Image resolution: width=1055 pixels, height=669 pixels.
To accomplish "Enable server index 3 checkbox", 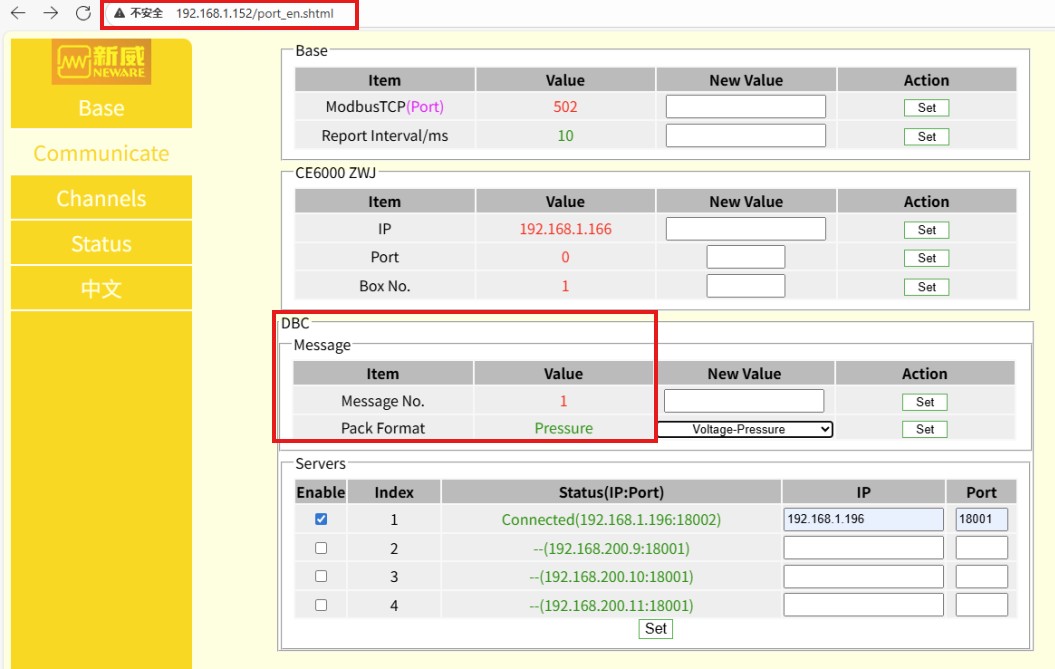I will pyautogui.click(x=321, y=576).
